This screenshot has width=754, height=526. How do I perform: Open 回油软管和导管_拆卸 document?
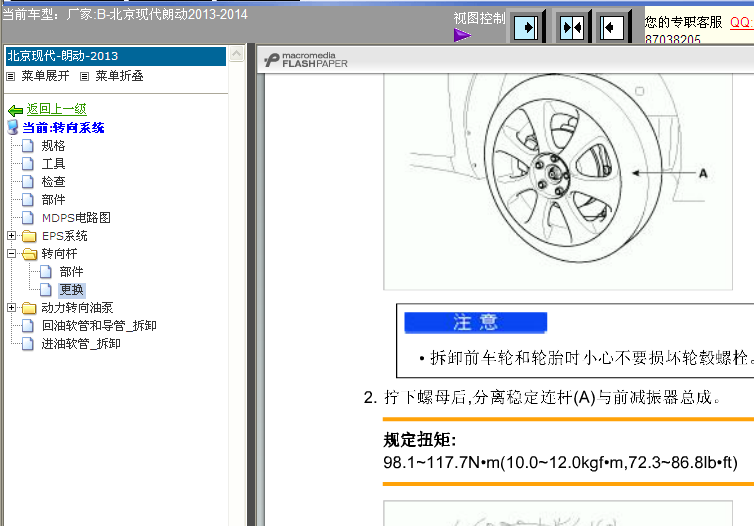(99, 326)
